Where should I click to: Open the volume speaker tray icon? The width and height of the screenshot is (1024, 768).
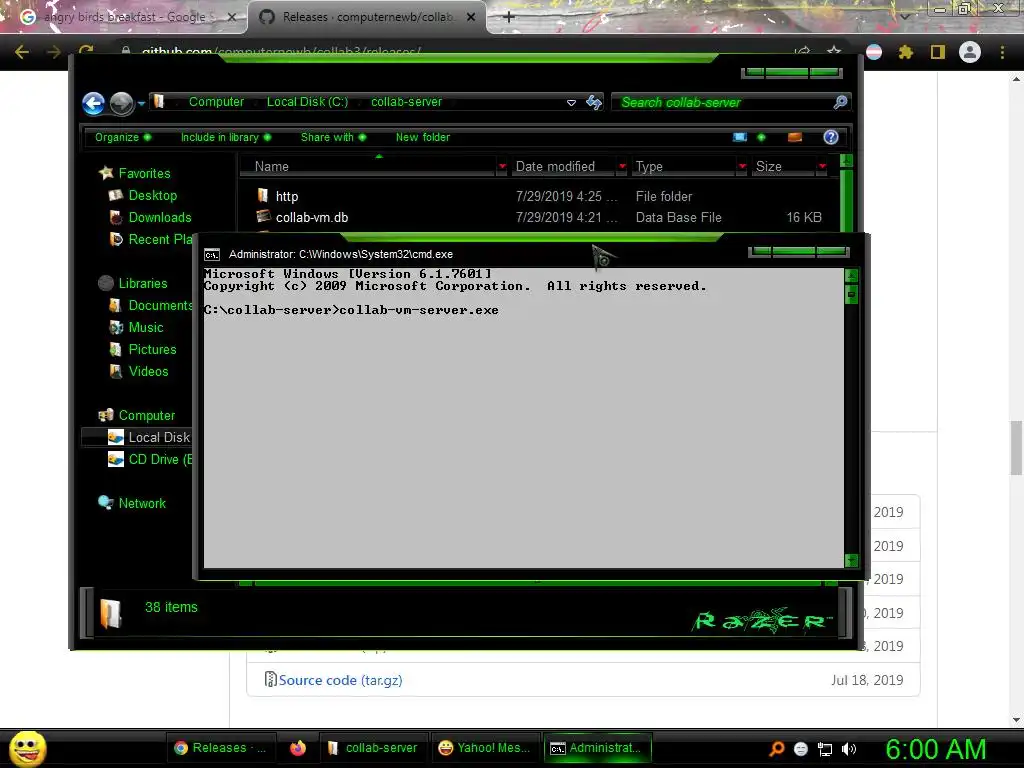click(x=849, y=749)
